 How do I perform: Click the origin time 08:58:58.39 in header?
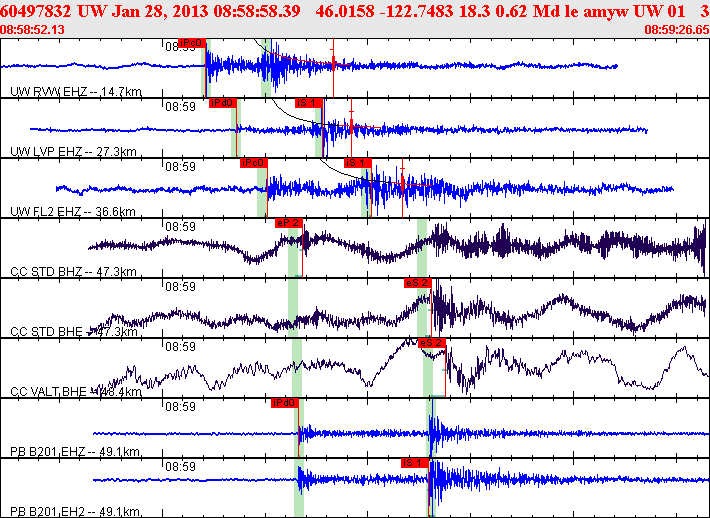click(x=257, y=11)
